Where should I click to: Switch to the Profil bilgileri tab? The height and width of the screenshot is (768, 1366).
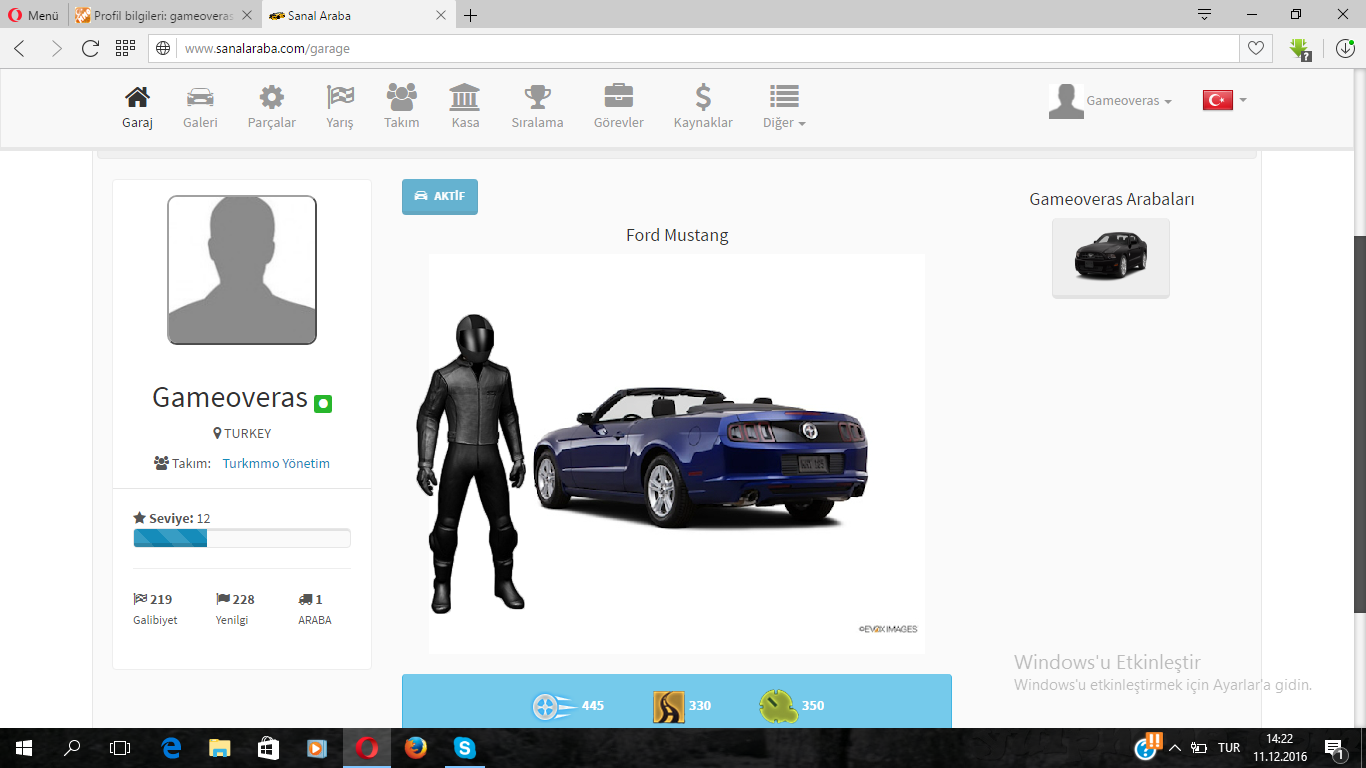(165, 16)
